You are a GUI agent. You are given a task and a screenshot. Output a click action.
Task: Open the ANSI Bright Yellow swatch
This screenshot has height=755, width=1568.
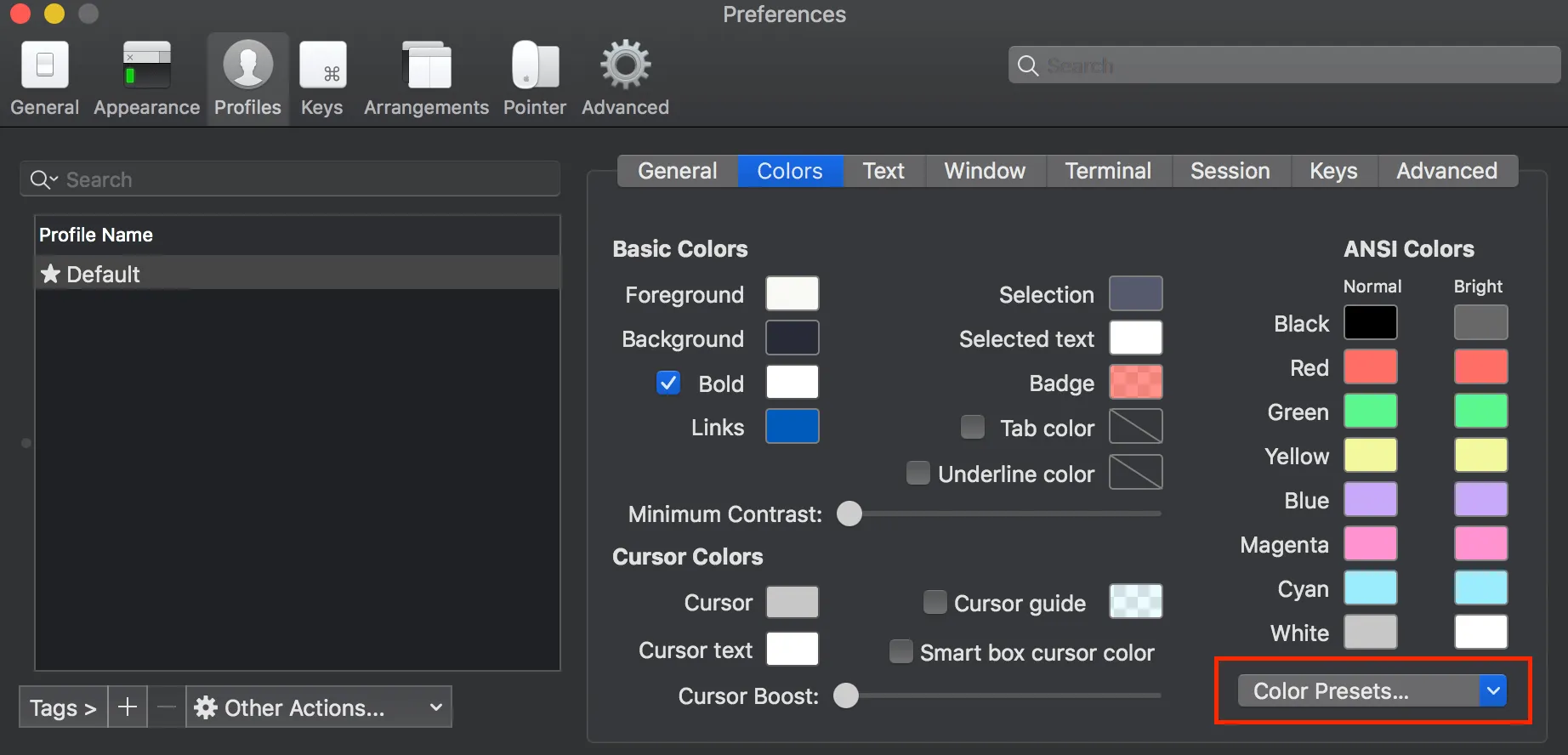point(1481,455)
